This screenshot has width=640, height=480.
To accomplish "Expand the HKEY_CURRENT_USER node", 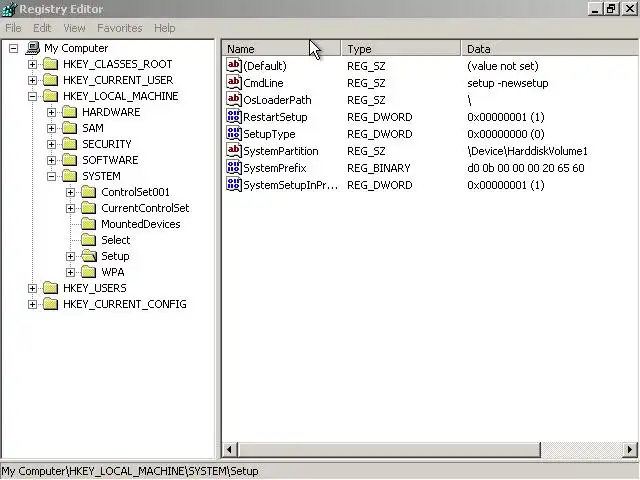I will [33, 80].
